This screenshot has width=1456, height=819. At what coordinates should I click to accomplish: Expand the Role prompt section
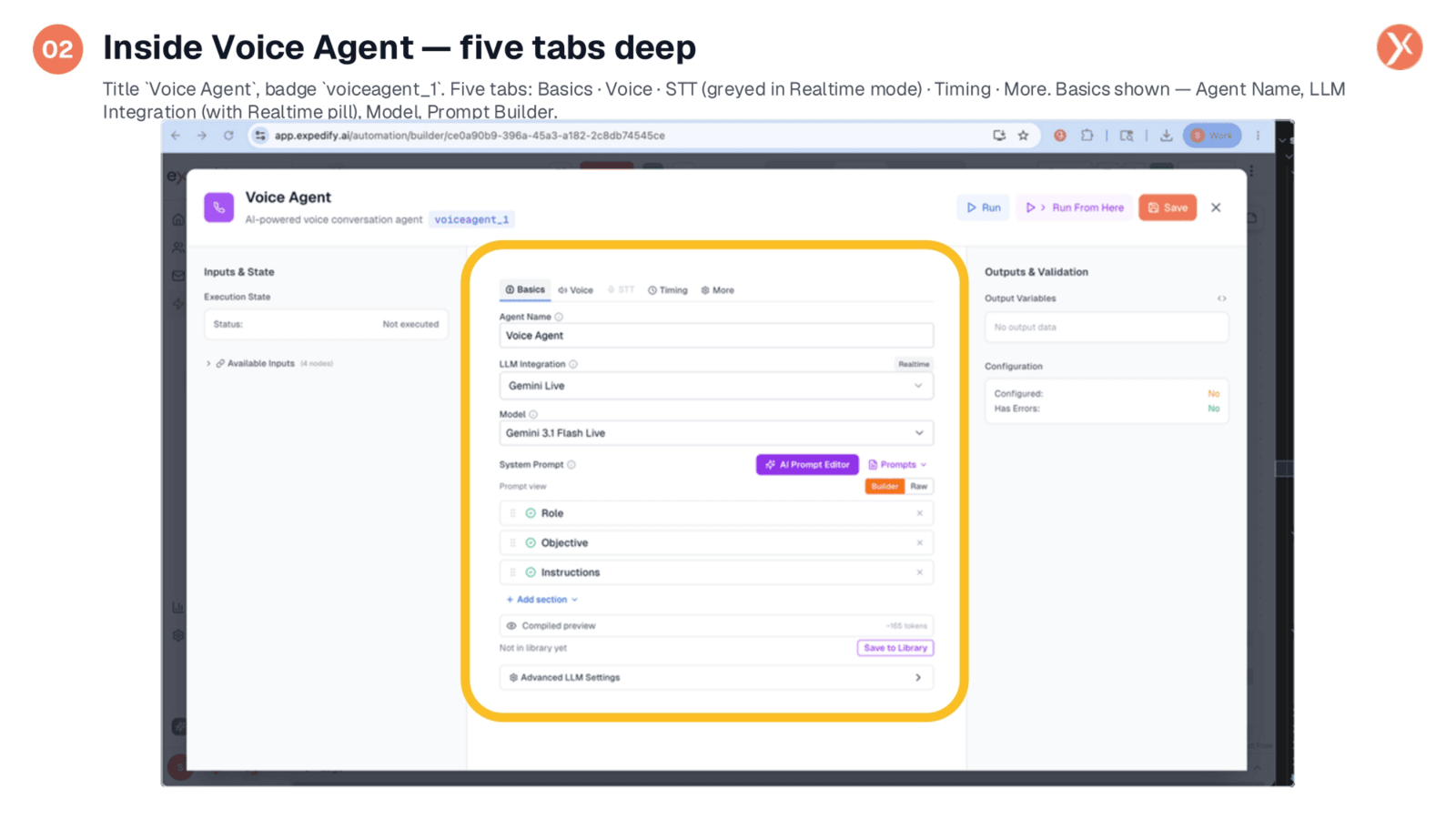716,513
